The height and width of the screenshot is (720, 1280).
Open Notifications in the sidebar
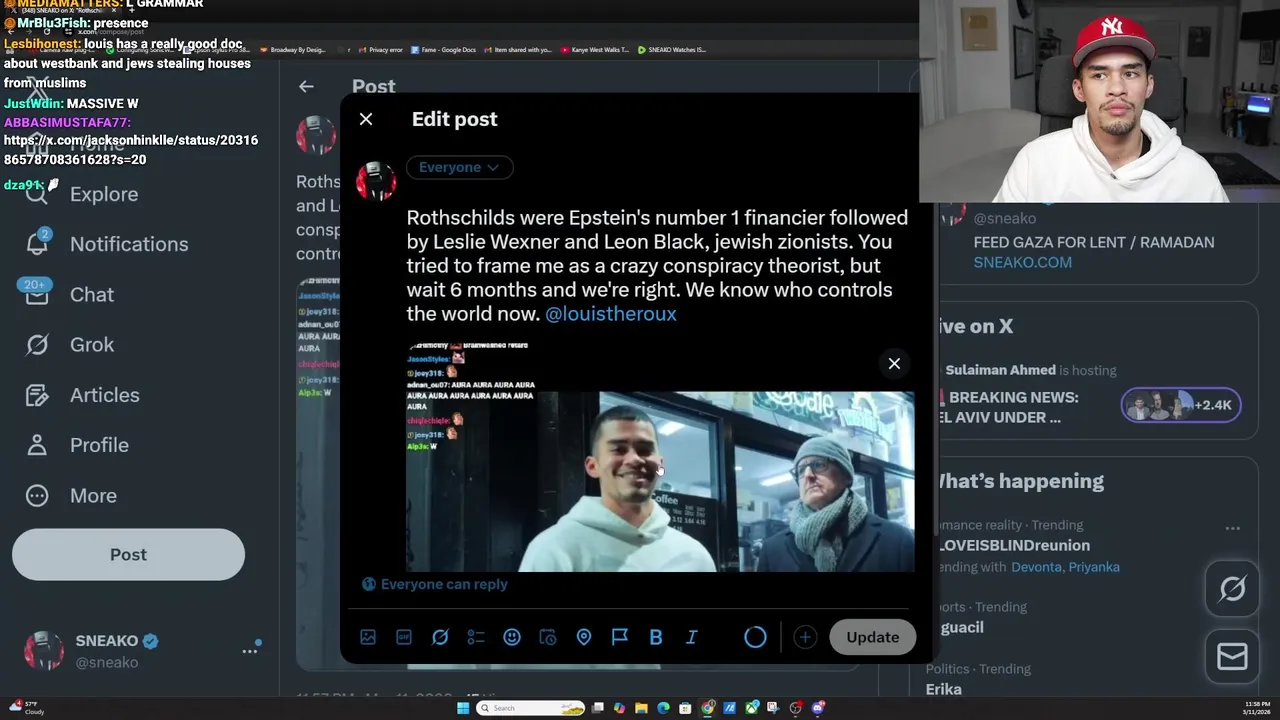click(107, 244)
